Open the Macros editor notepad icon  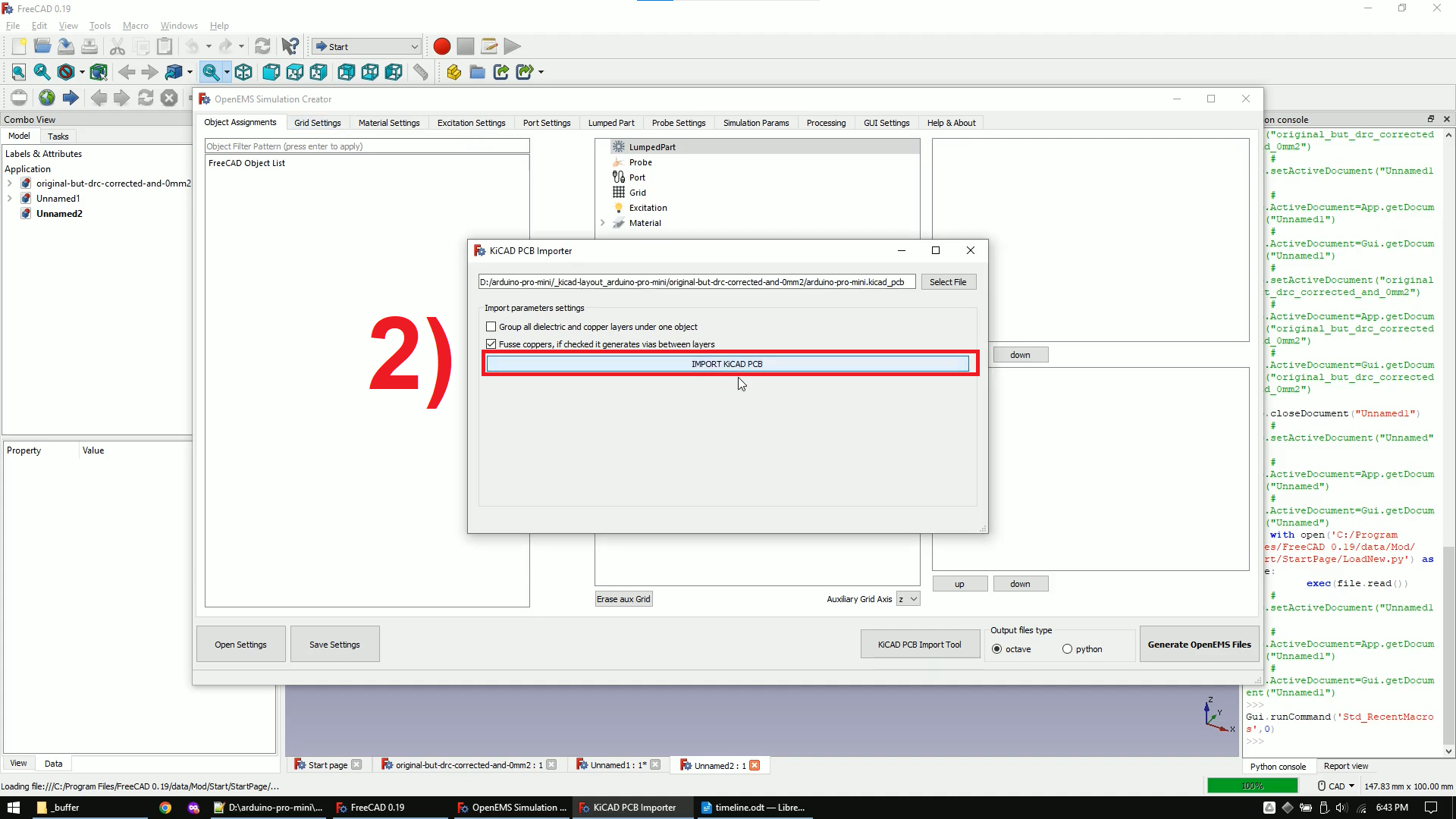point(489,46)
